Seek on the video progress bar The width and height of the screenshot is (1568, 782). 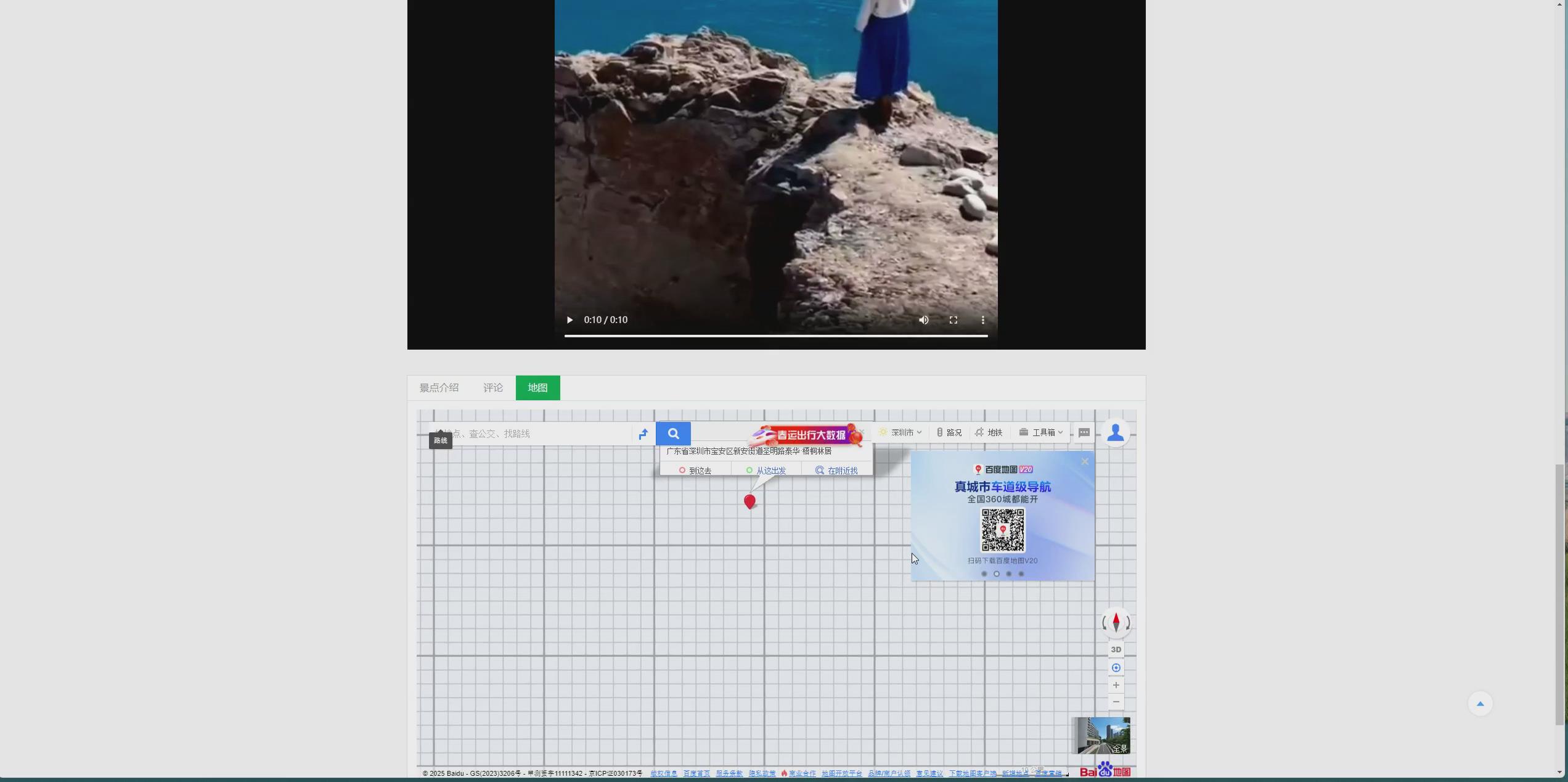pos(776,335)
